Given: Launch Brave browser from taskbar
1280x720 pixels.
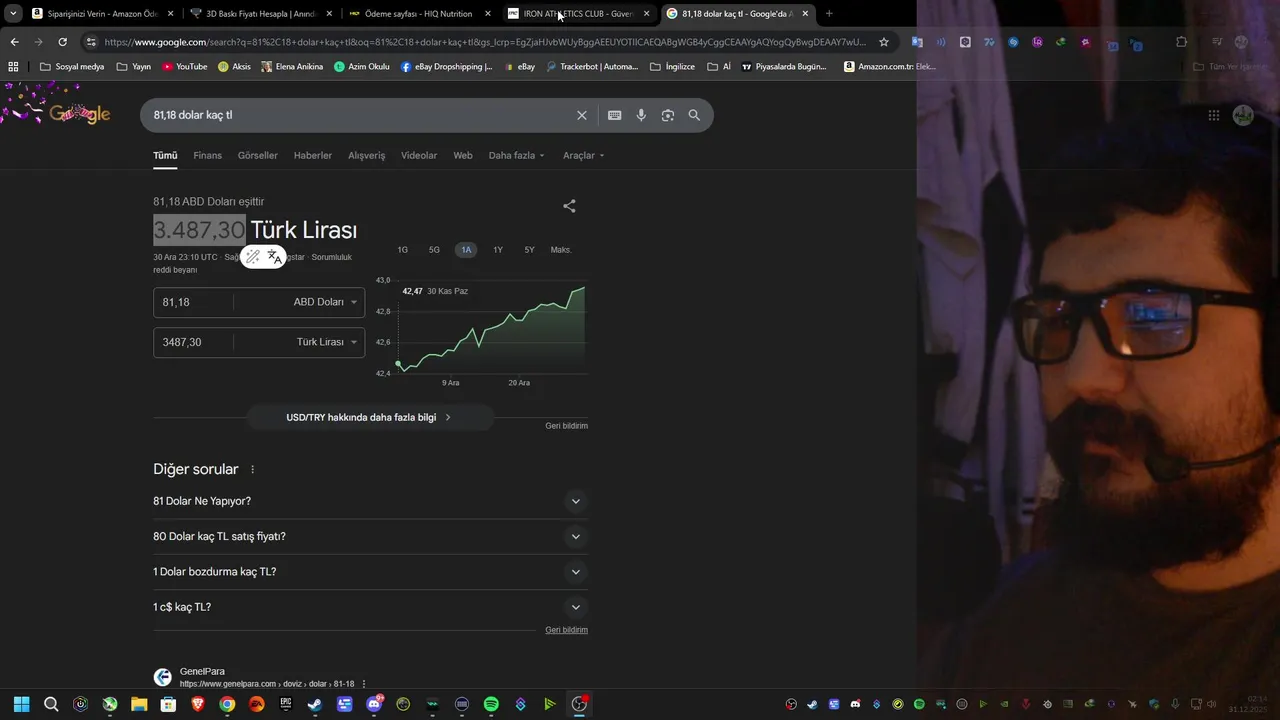Looking at the screenshot, I should [x=198, y=704].
